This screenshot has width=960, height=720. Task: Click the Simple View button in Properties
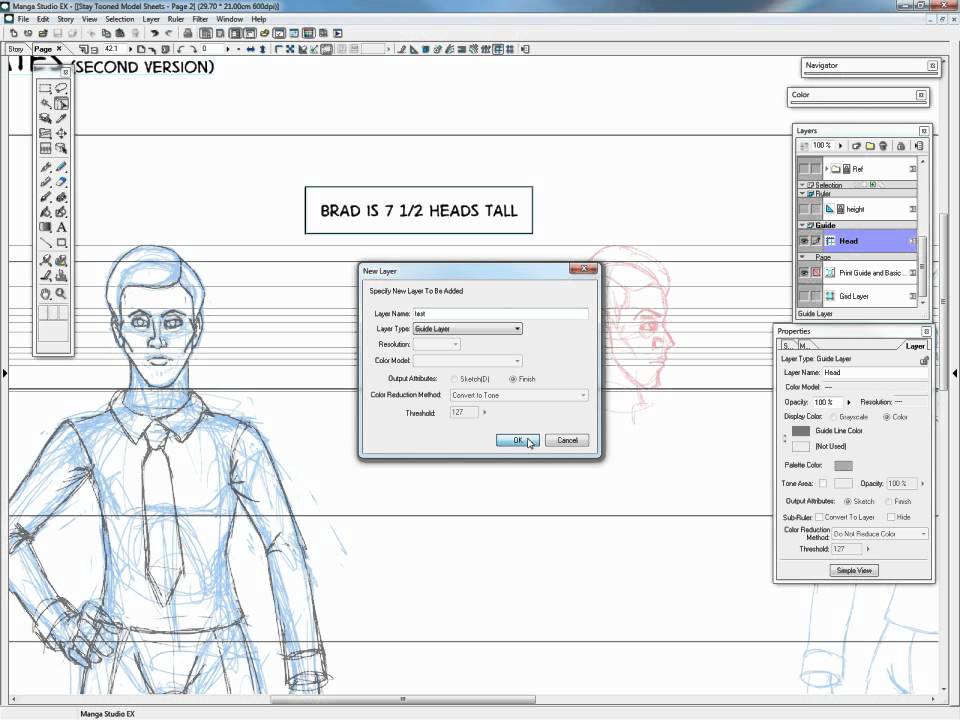click(x=854, y=571)
